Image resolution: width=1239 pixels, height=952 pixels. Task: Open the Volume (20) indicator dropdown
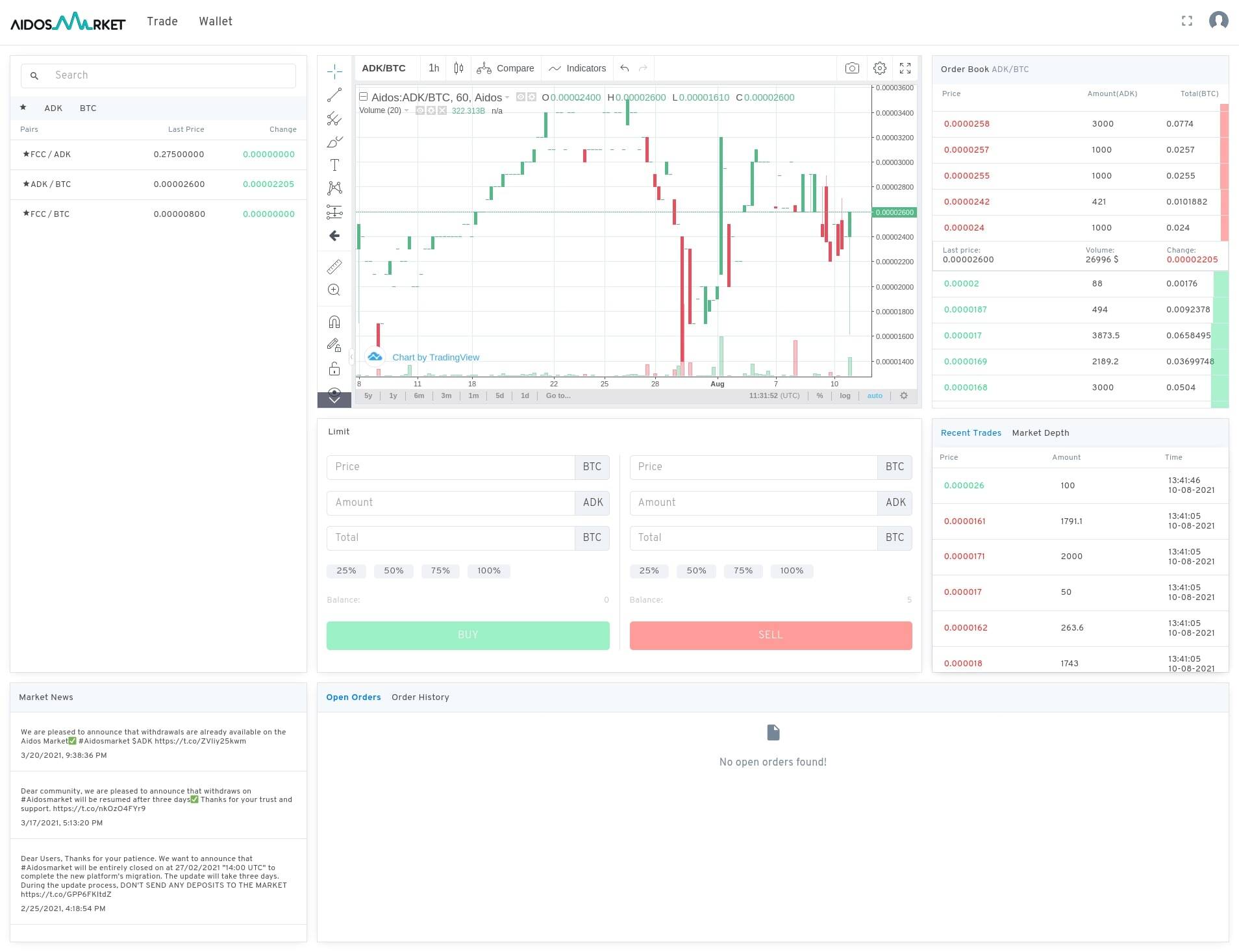click(x=407, y=110)
